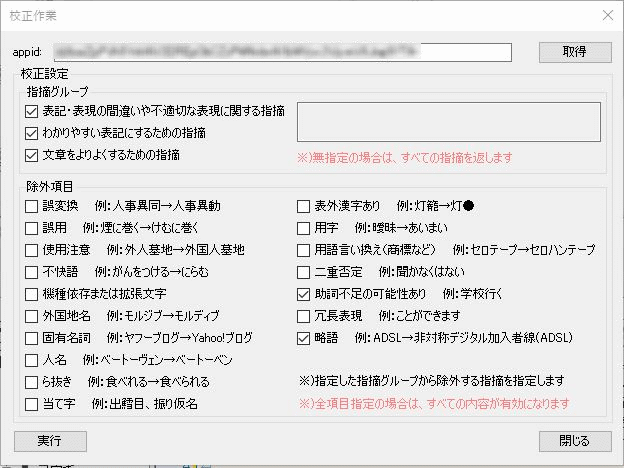Enable the 誤用 exclusion checkbox

(x=31, y=228)
